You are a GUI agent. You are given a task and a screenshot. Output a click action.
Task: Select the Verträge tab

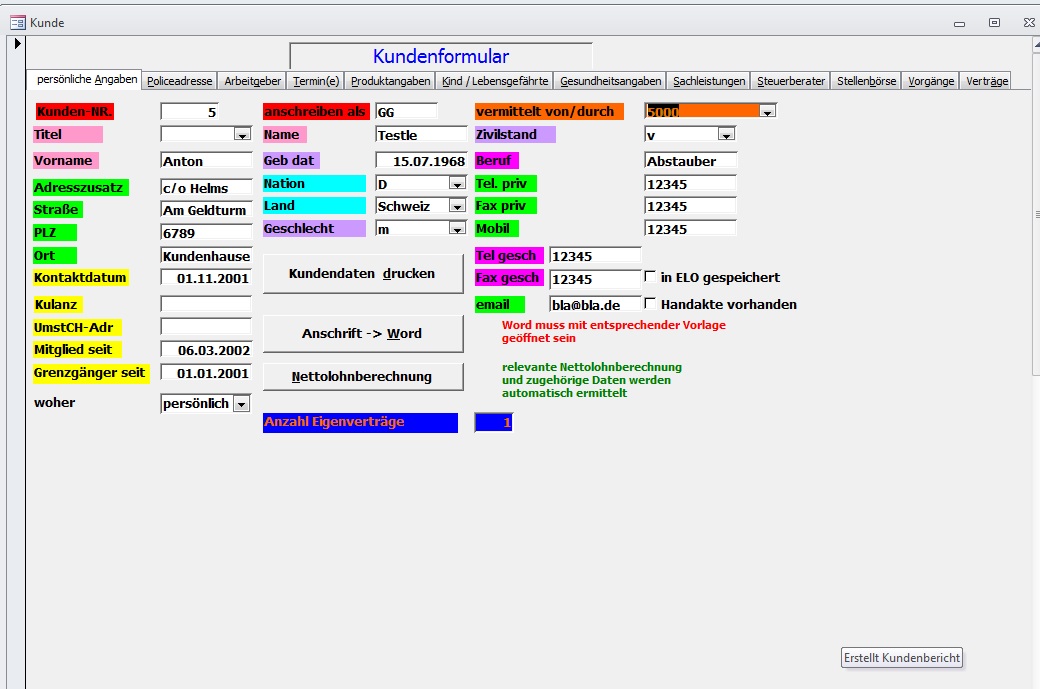click(x=987, y=81)
